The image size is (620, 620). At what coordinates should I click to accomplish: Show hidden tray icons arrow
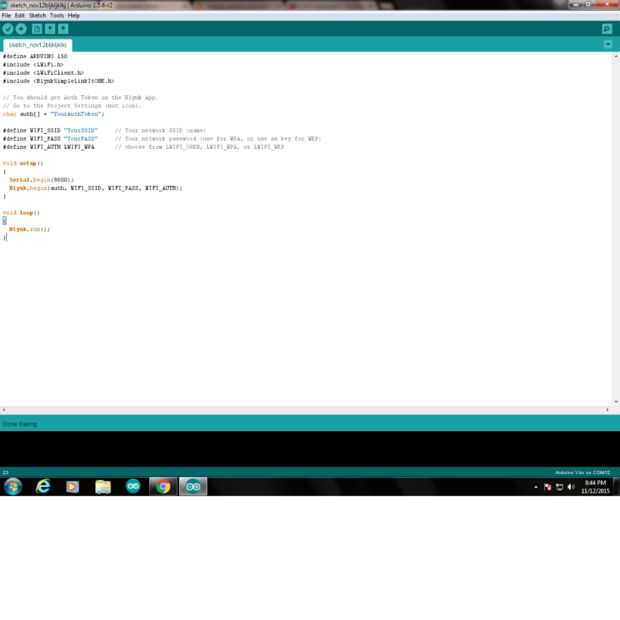pos(536,487)
